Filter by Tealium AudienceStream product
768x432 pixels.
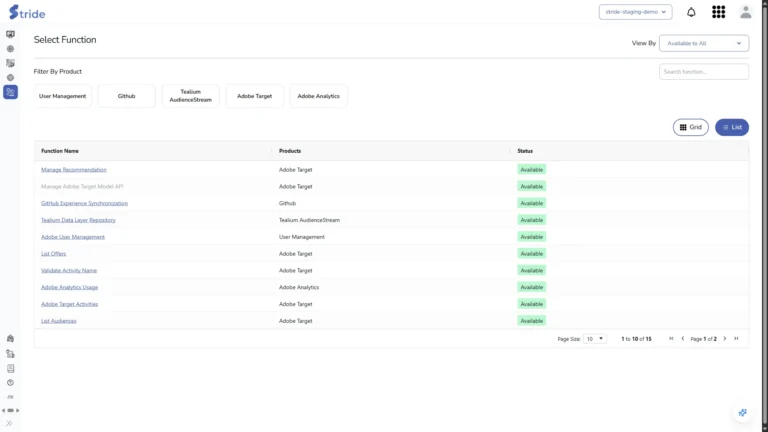coord(191,96)
